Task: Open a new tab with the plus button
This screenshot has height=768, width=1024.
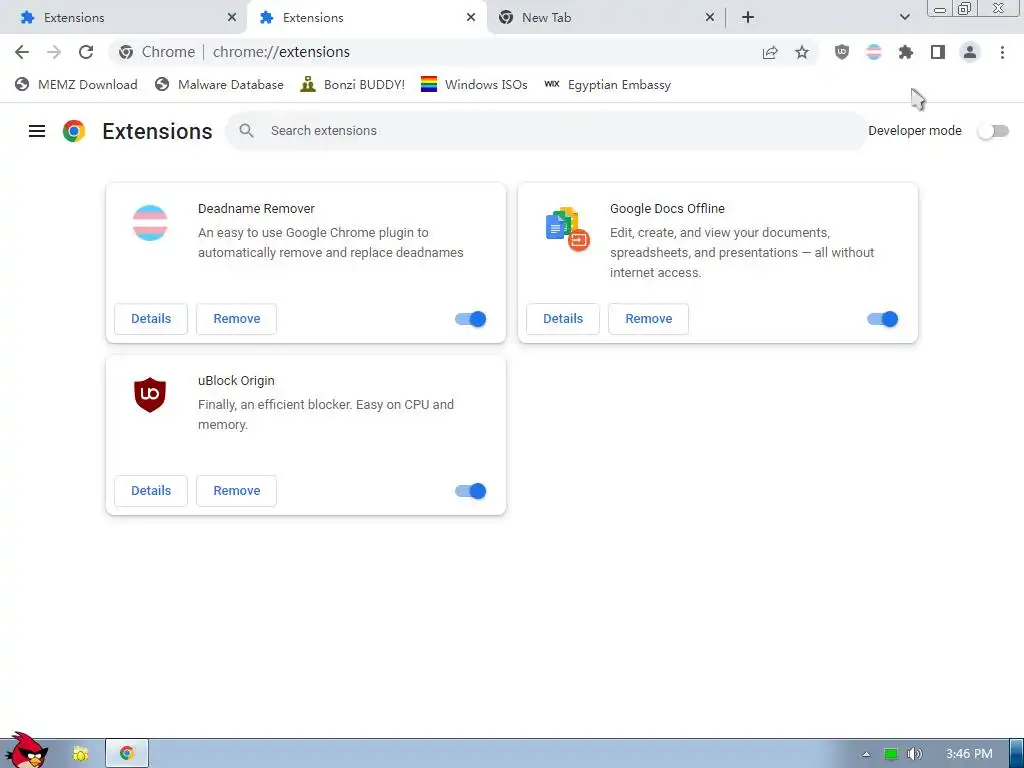Action: 748,18
